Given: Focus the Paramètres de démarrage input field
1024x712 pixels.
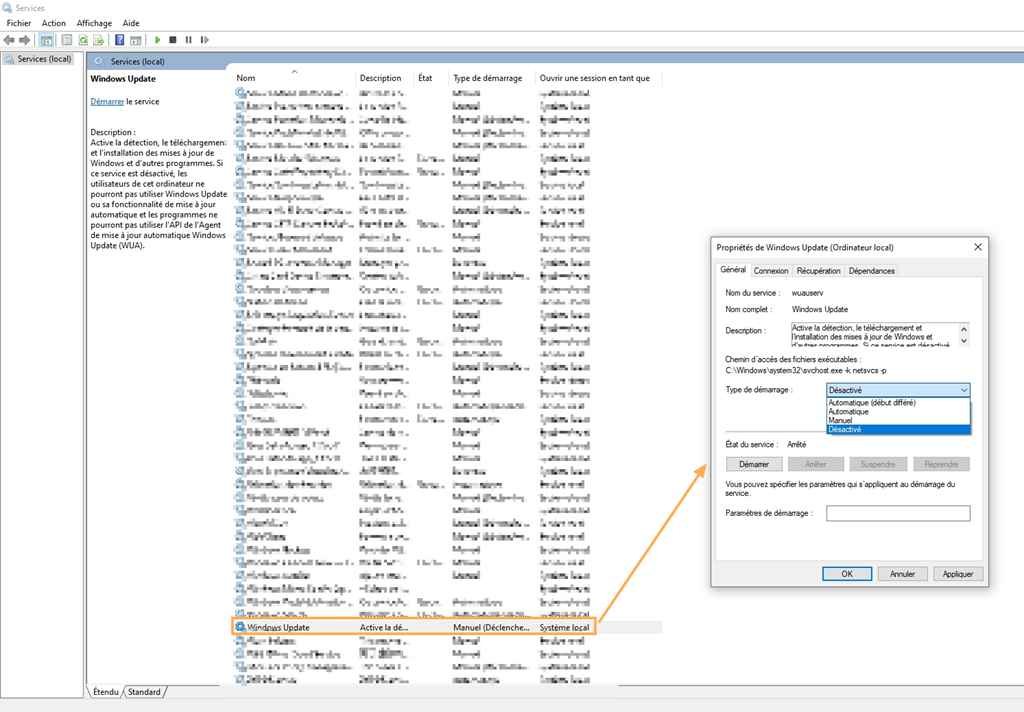Looking at the screenshot, I should point(898,513).
